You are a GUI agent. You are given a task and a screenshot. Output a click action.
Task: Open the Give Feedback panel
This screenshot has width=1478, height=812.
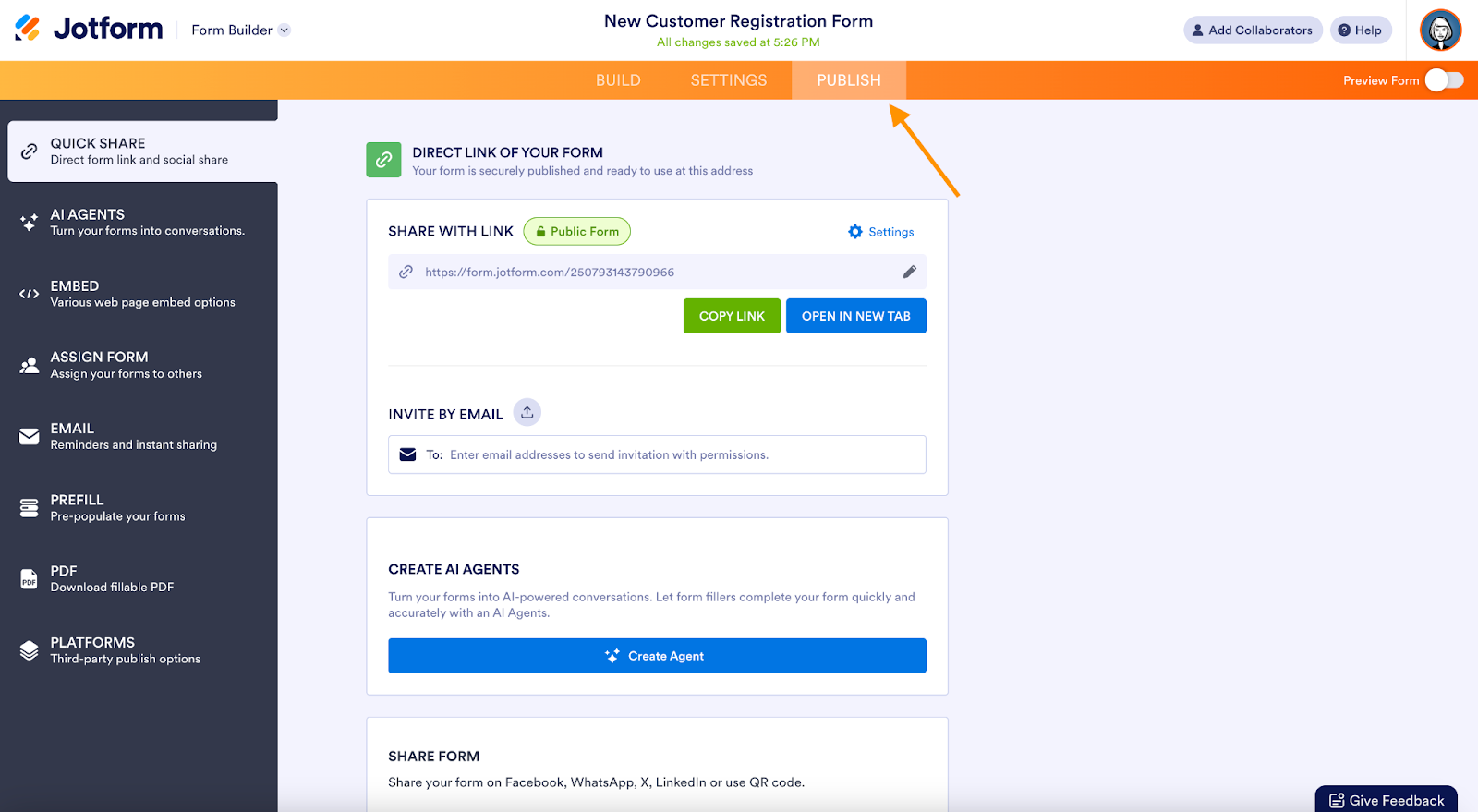tap(1386, 800)
